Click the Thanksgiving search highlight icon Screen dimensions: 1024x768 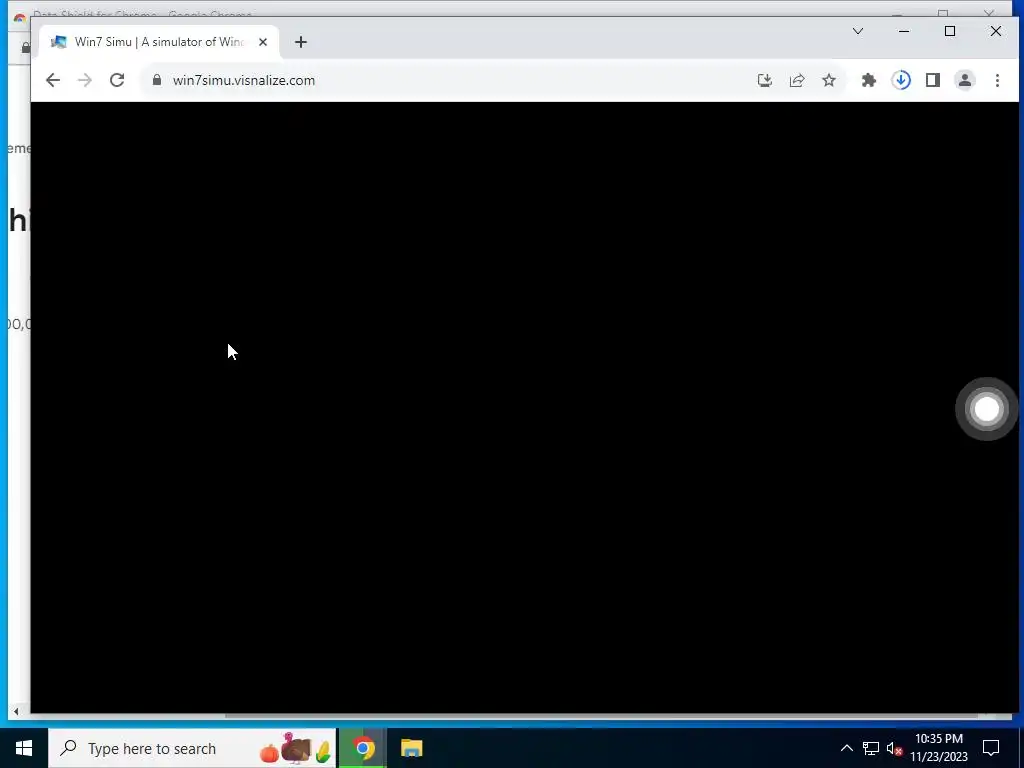point(296,748)
